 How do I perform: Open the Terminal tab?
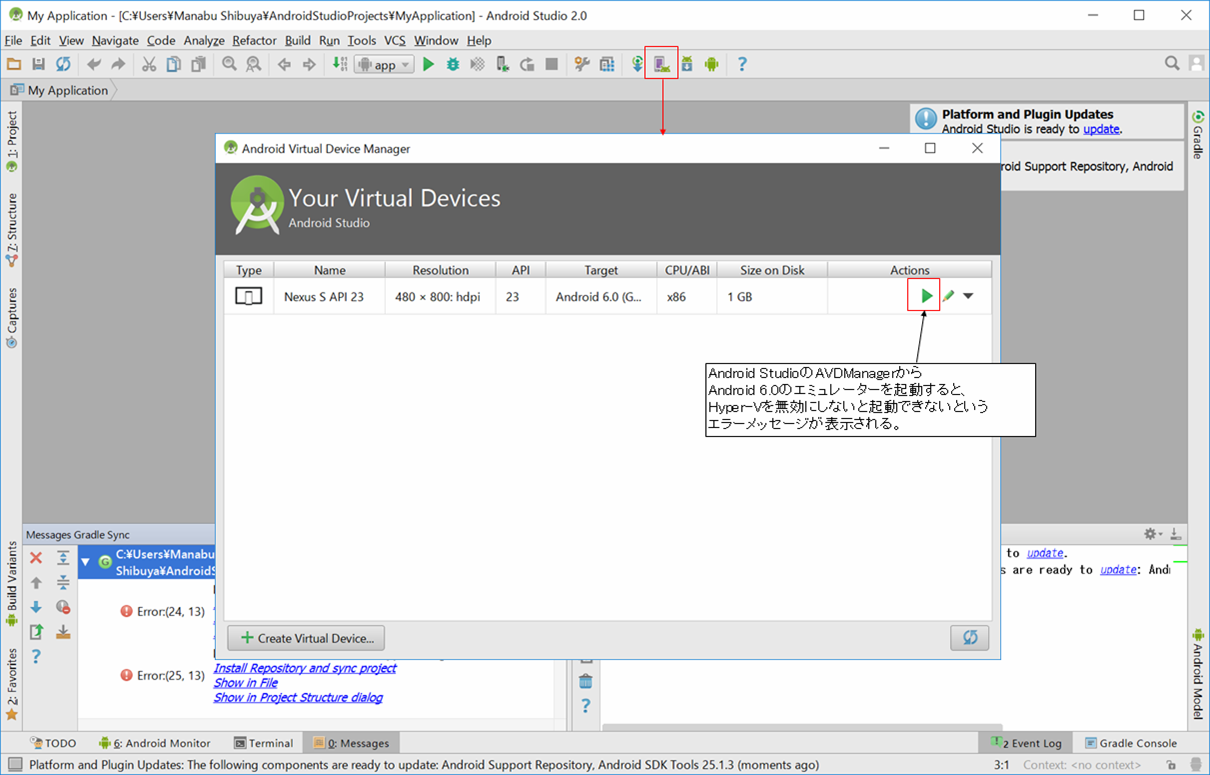(x=264, y=743)
